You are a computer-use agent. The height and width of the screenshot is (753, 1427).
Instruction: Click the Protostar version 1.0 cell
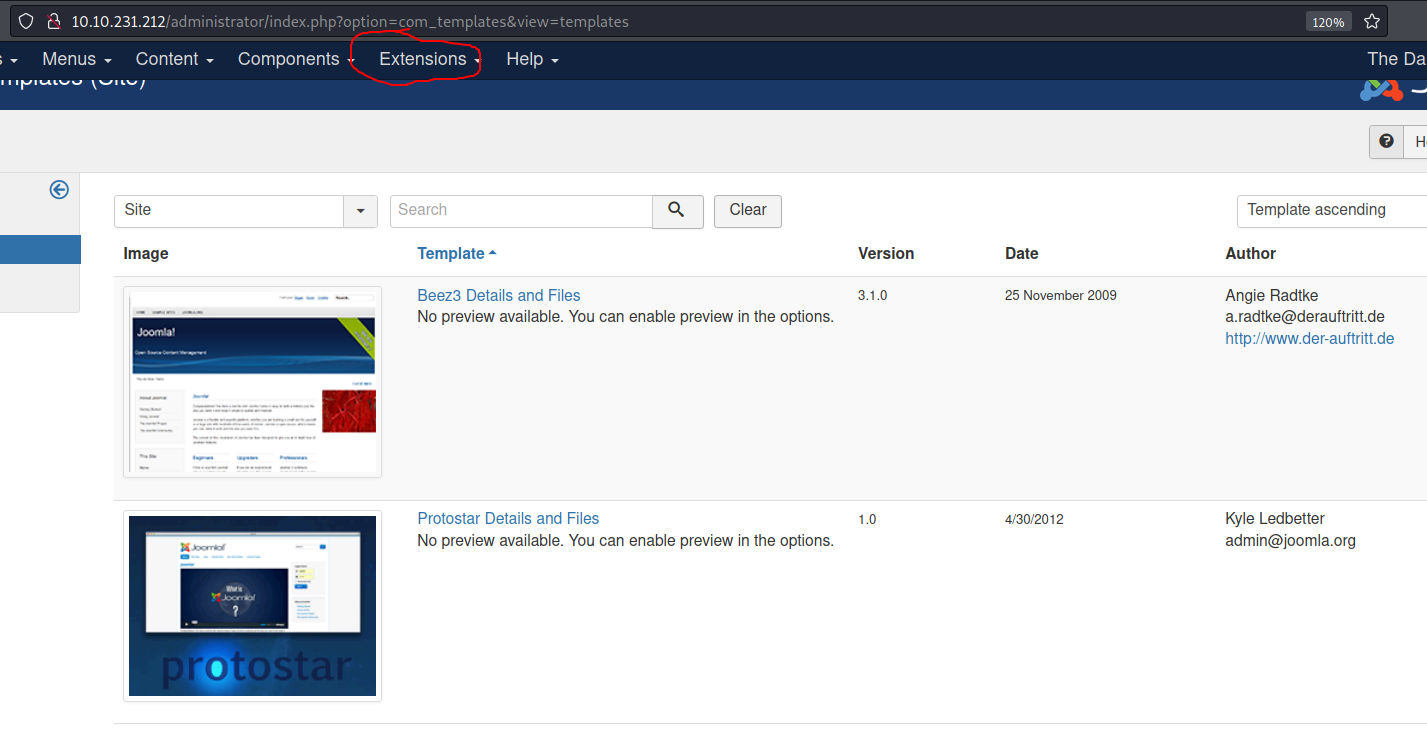coord(867,519)
